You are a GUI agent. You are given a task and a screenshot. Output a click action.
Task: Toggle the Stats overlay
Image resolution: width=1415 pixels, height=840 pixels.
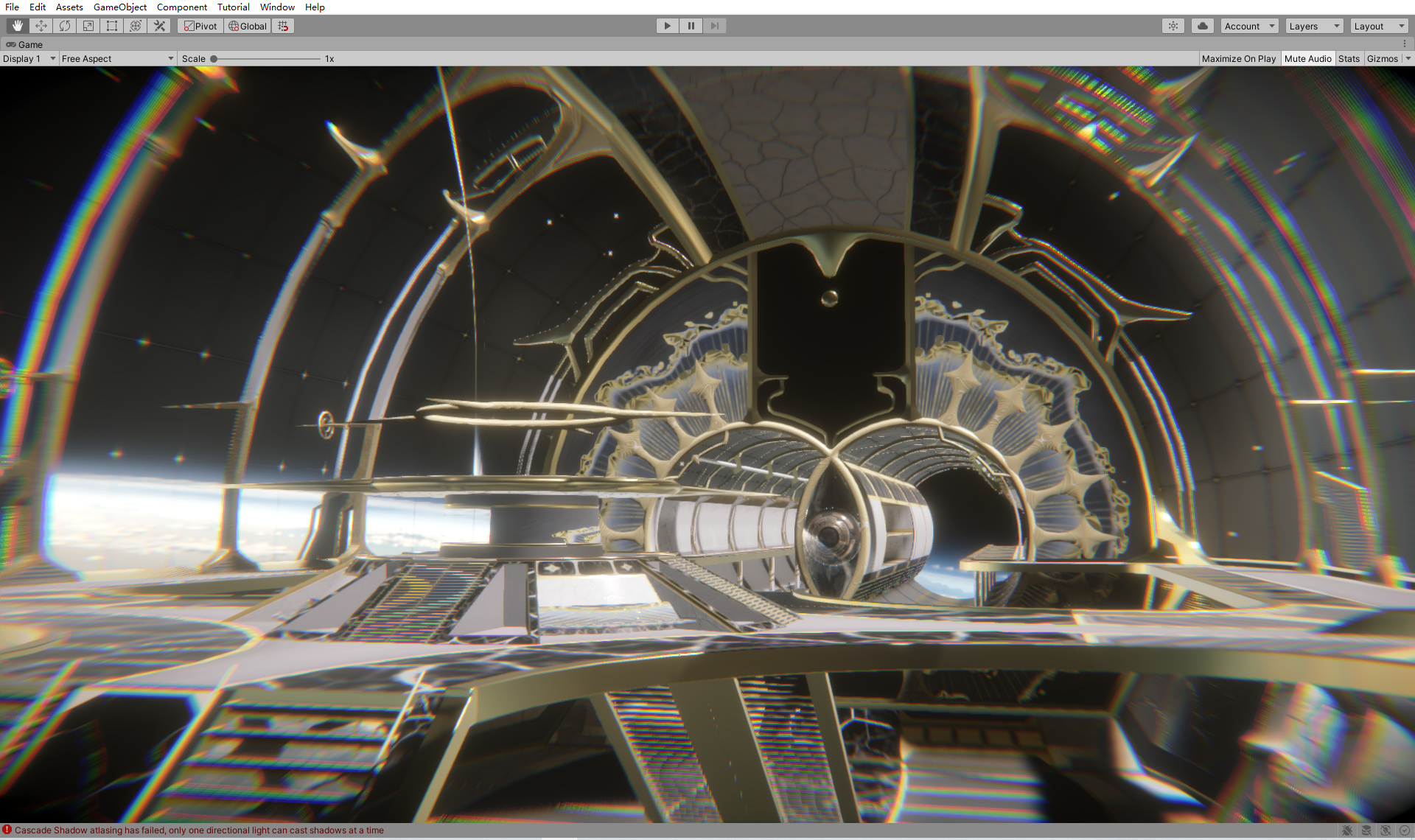[x=1349, y=59]
